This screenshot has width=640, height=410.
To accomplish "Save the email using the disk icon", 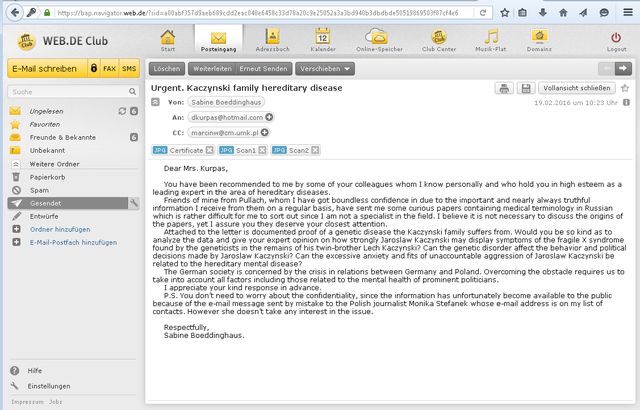I will (526, 89).
